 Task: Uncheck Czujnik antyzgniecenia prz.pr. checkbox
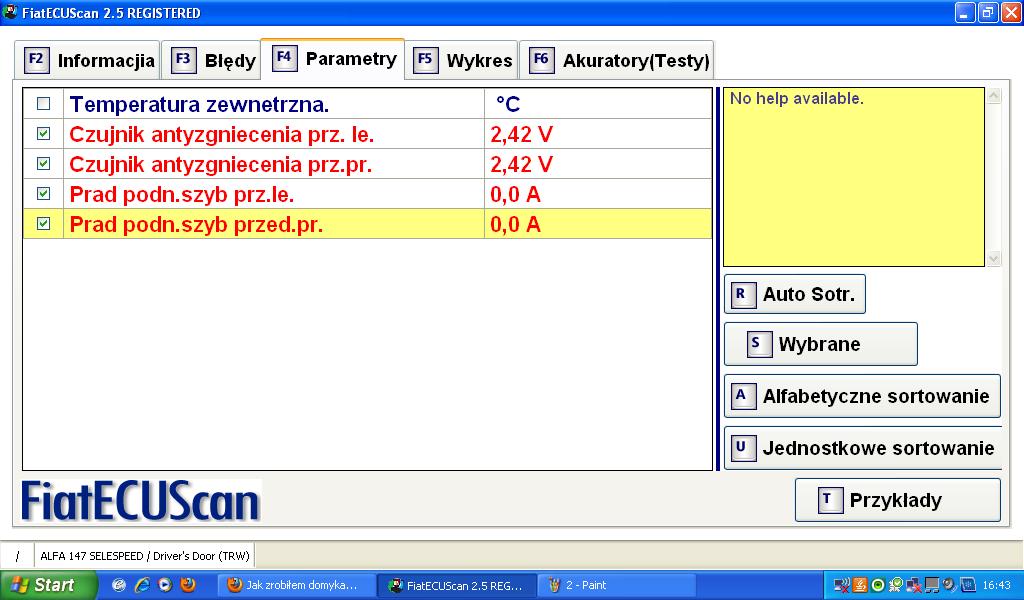coord(44,164)
